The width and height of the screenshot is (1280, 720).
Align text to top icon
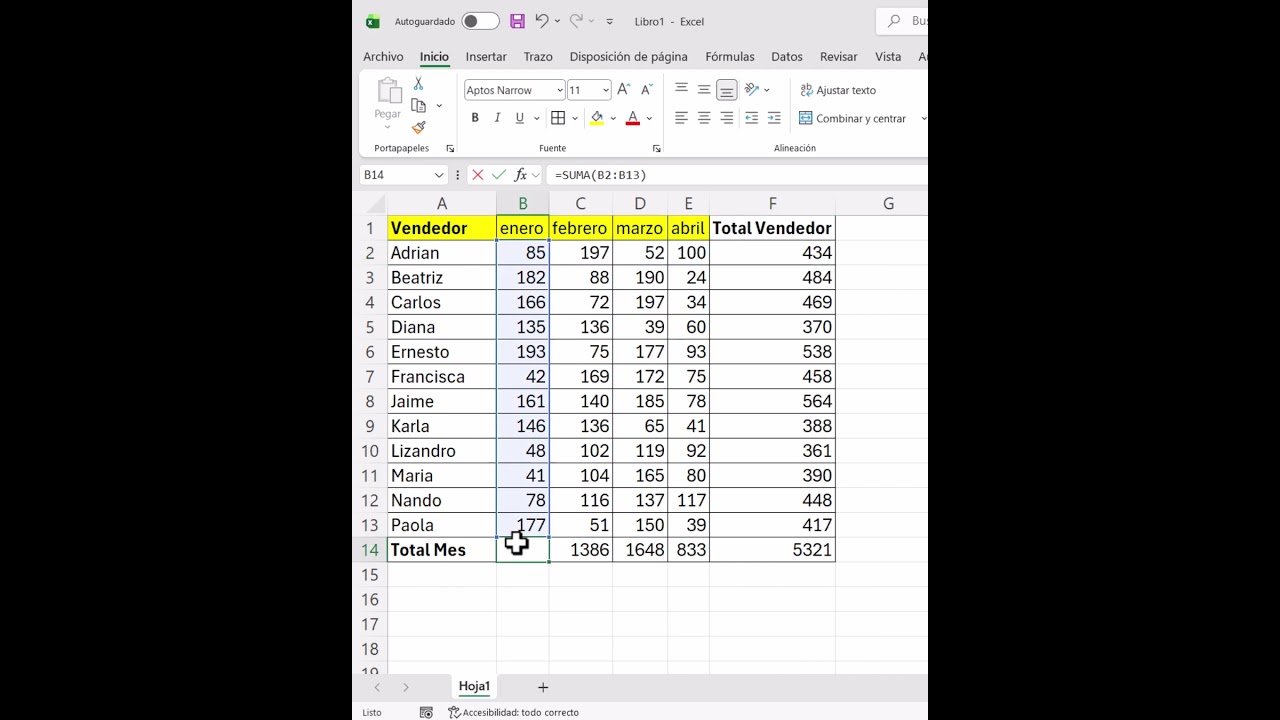click(681, 90)
